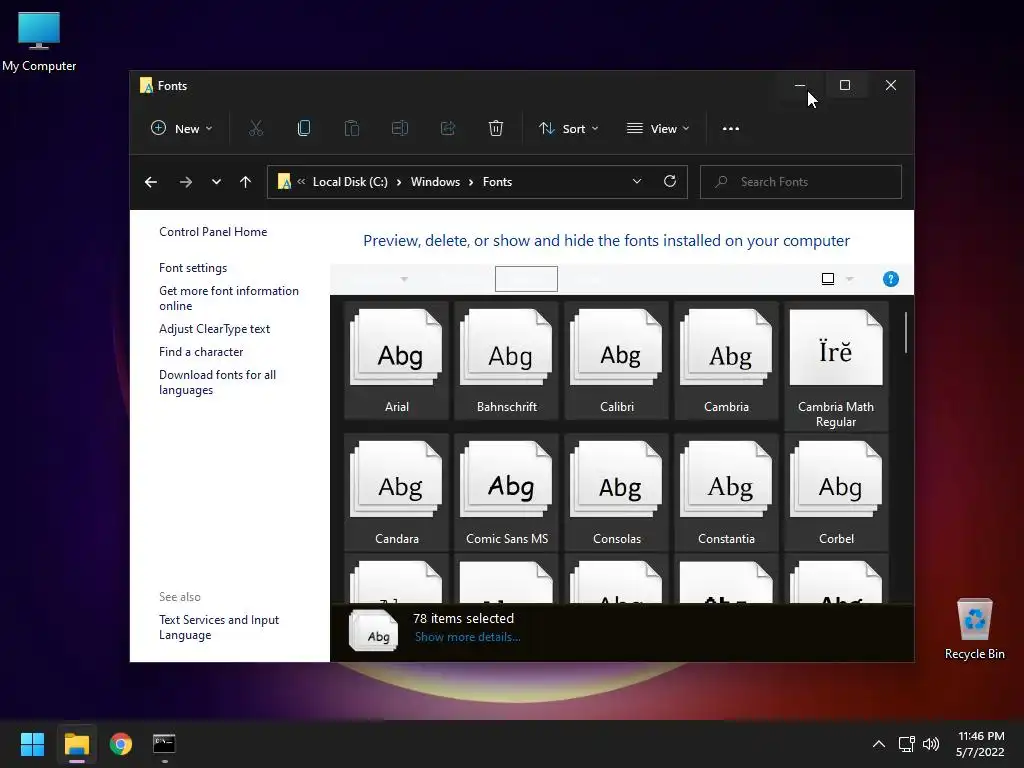Viewport: 1024px width, 768px height.
Task: Open Font settings link
Action: pyautogui.click(x=193, y=268)
